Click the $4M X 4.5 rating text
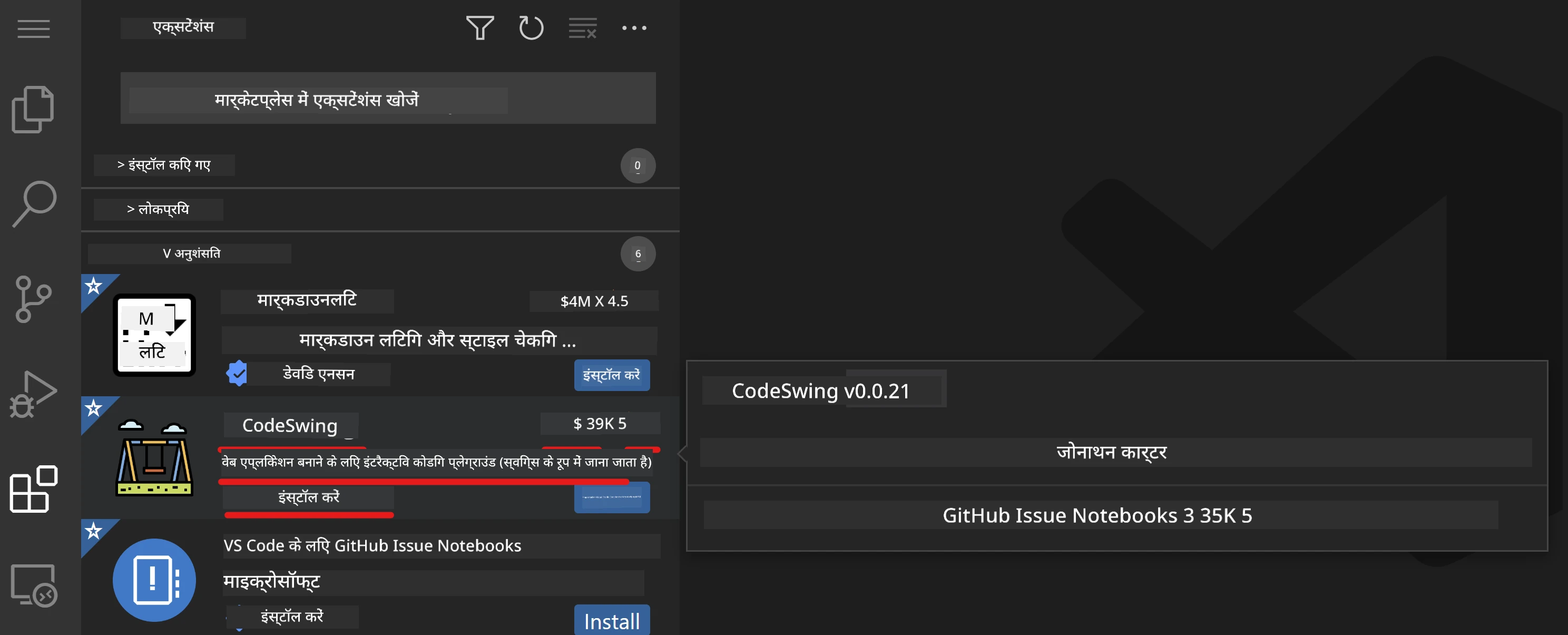The width and height of the screenshot is (1568, 635). coord(594,301)
